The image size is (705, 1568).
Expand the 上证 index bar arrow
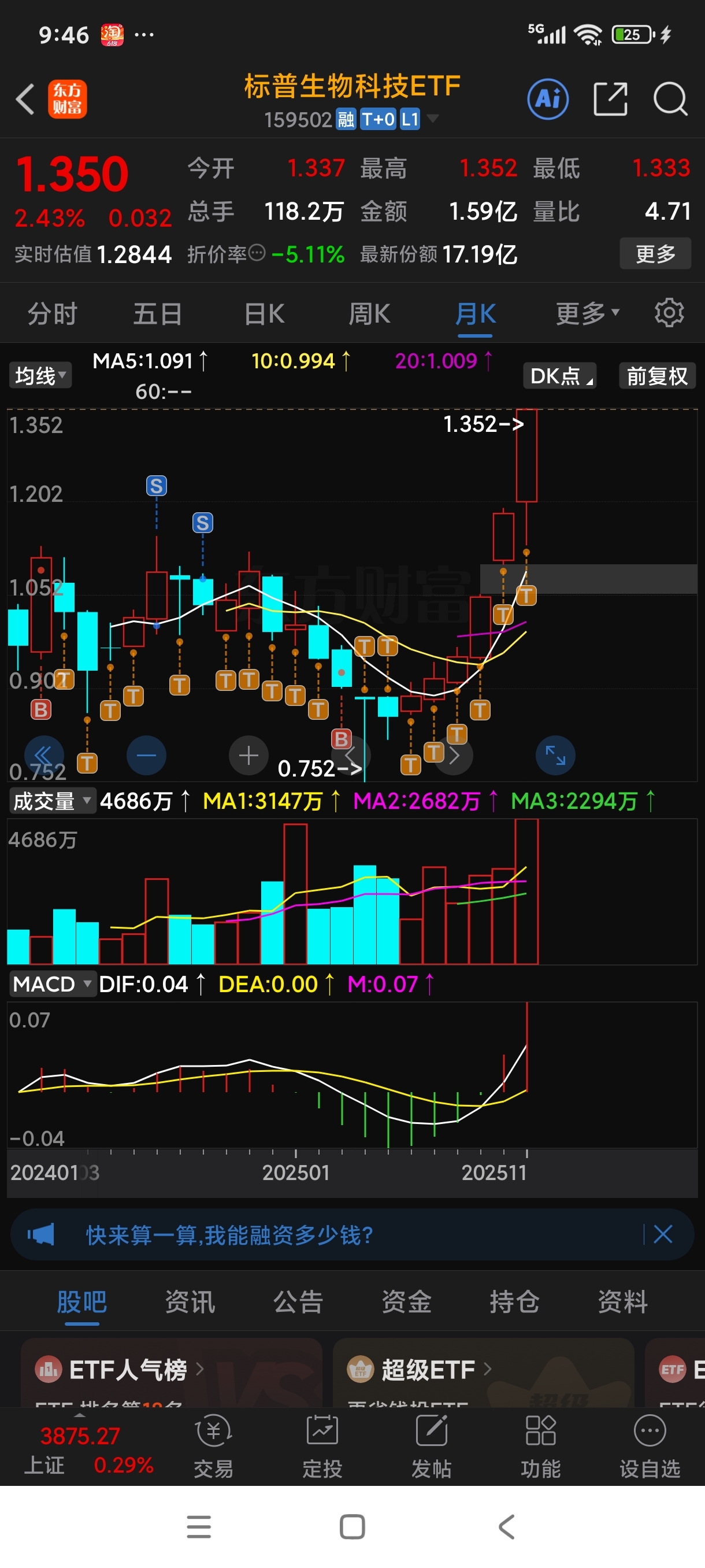80,1414
